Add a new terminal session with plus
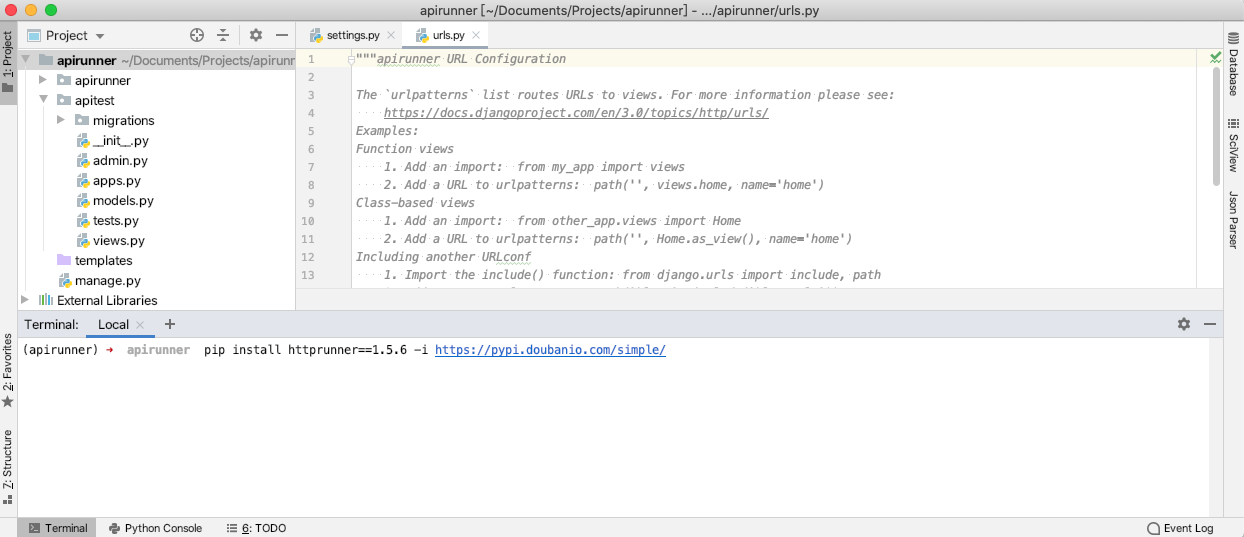The width and height of the screenshot is (1244, 537). (169, 324)
